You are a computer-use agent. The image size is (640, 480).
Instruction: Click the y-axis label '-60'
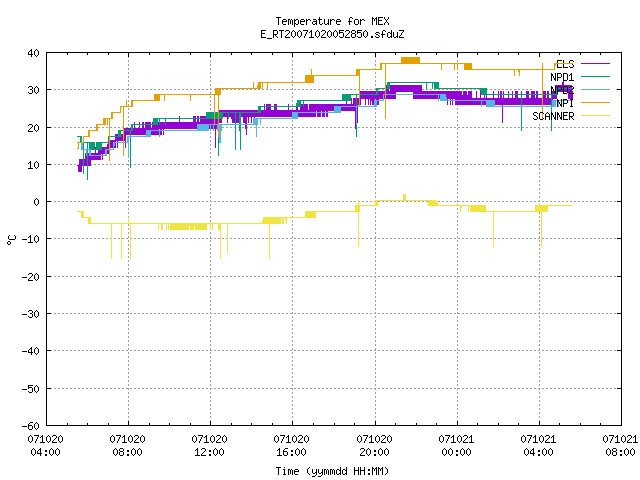pos(31,426)
